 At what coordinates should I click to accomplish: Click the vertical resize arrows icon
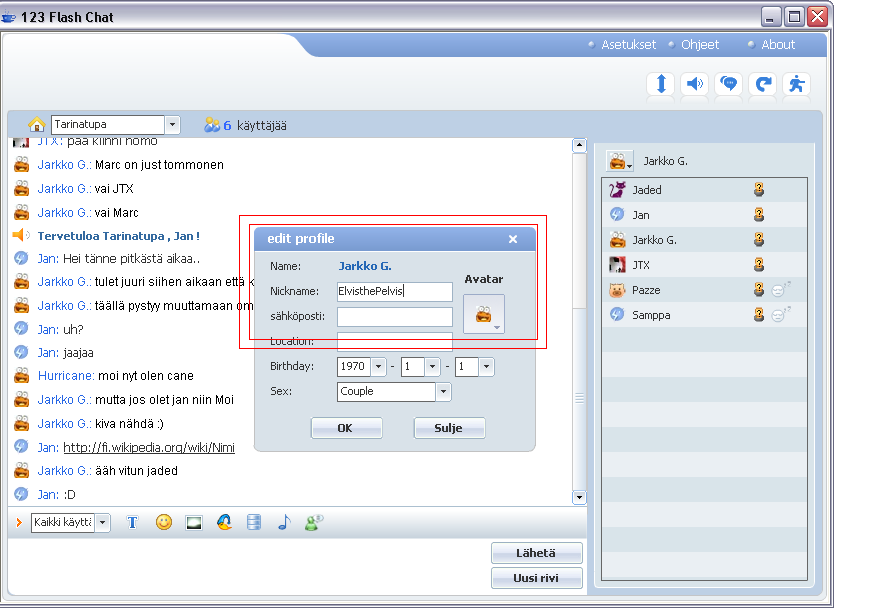pyautogui.click(x=660, y=84)
